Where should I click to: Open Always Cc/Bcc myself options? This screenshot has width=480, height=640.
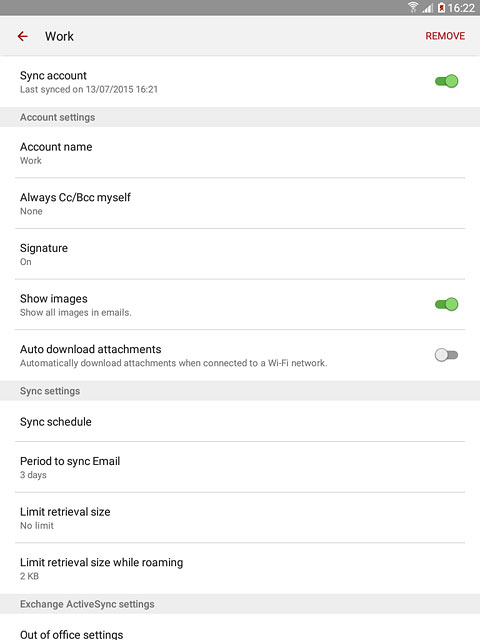pos(240,203)
